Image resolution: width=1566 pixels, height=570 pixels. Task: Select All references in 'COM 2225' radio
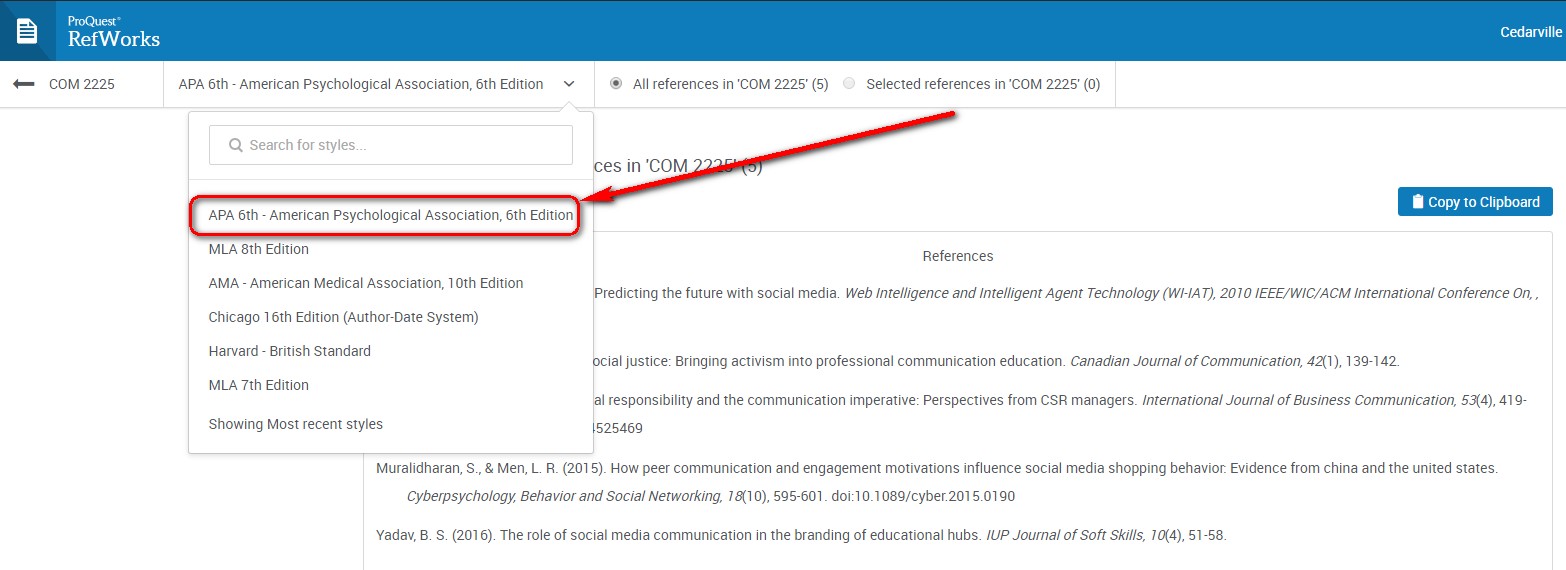[615, 84]
